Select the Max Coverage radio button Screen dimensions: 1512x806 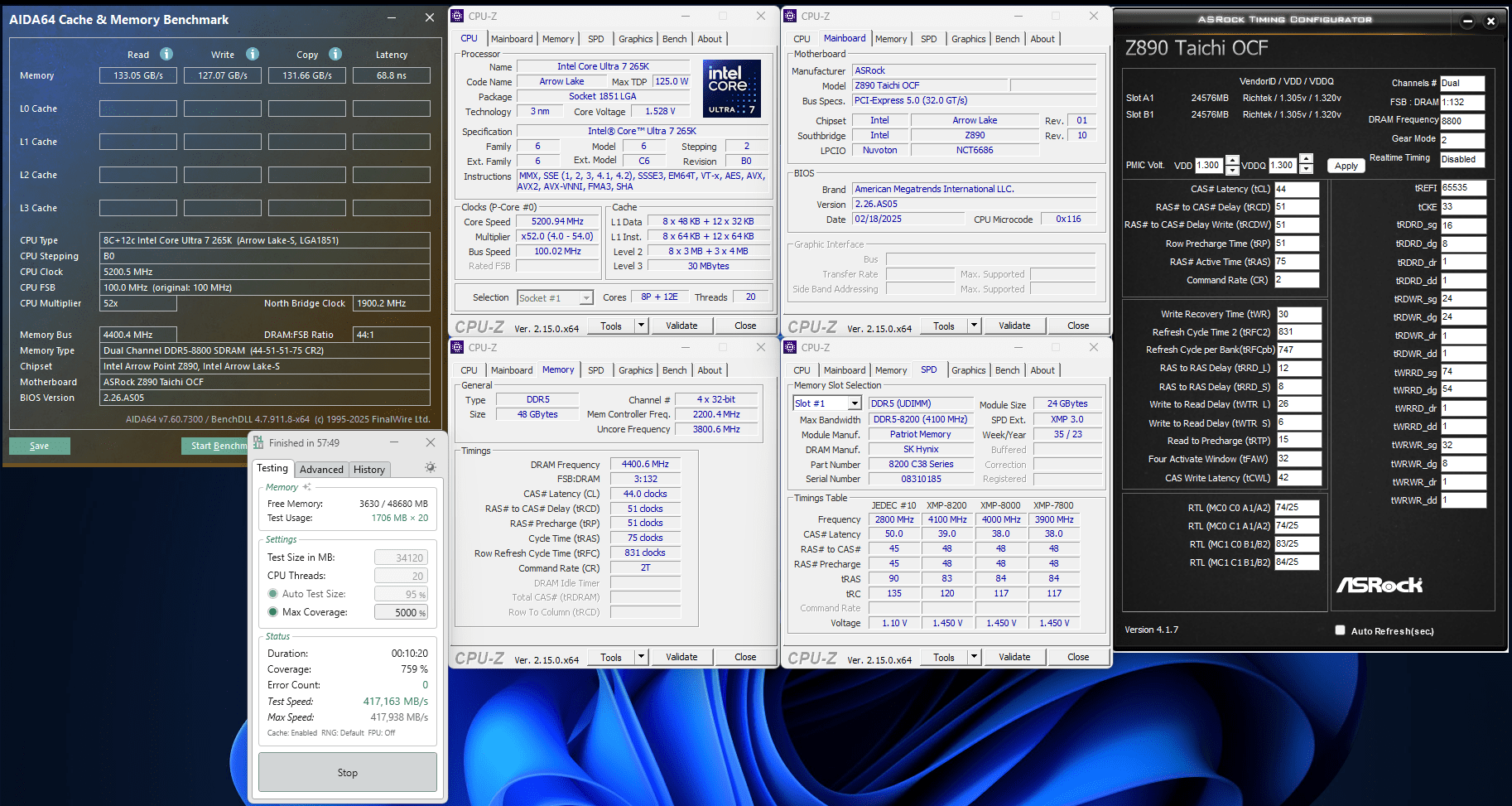click(x=272, y=612)
